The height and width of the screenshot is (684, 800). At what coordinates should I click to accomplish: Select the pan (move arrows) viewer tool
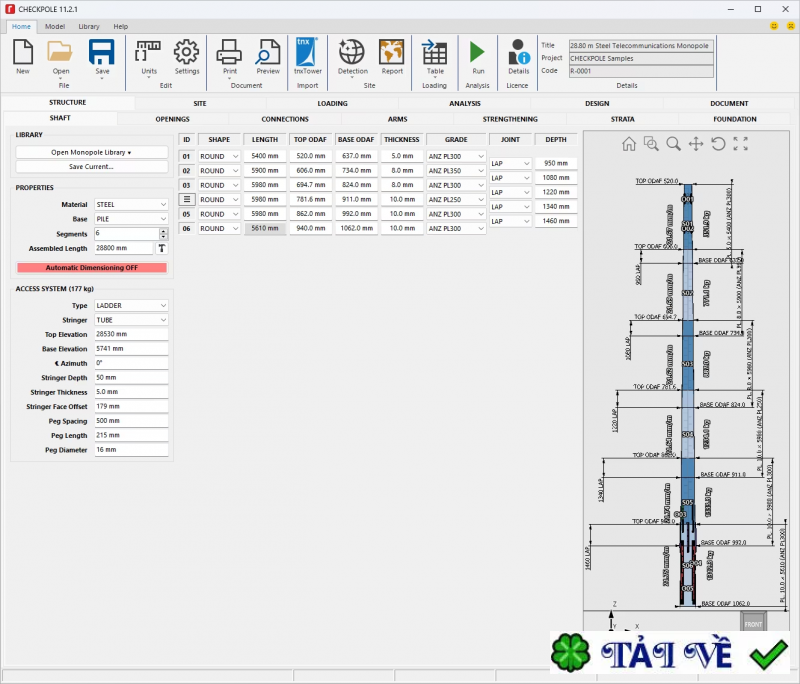[x=696, y=144]
